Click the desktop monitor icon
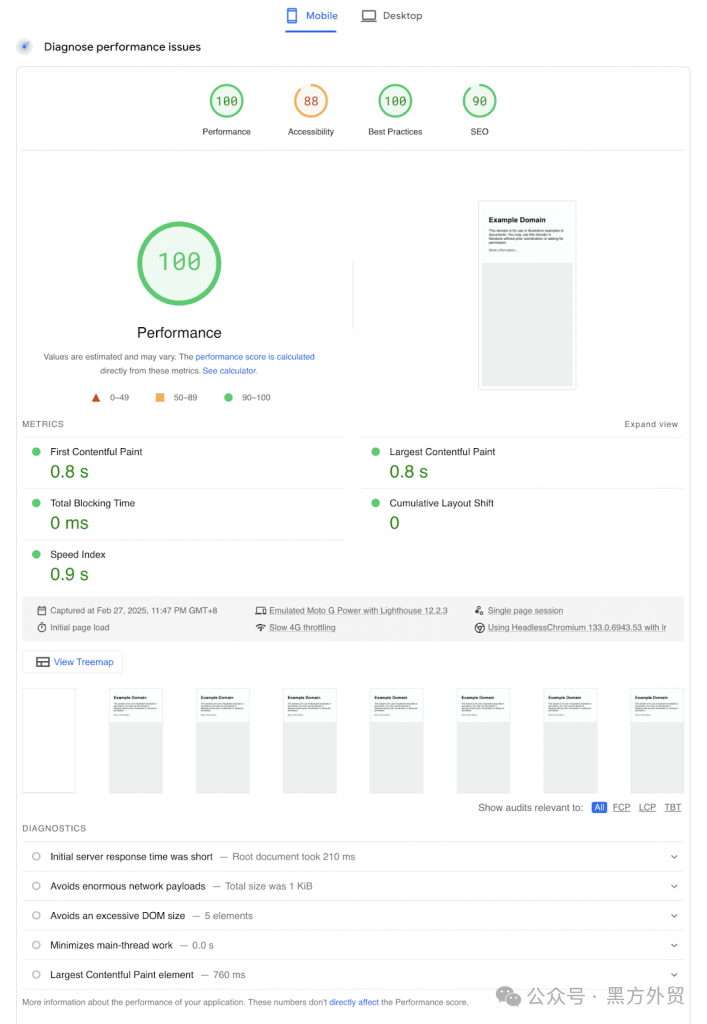The width and height of the screenshot is (707, 1024). pos(369,16)
